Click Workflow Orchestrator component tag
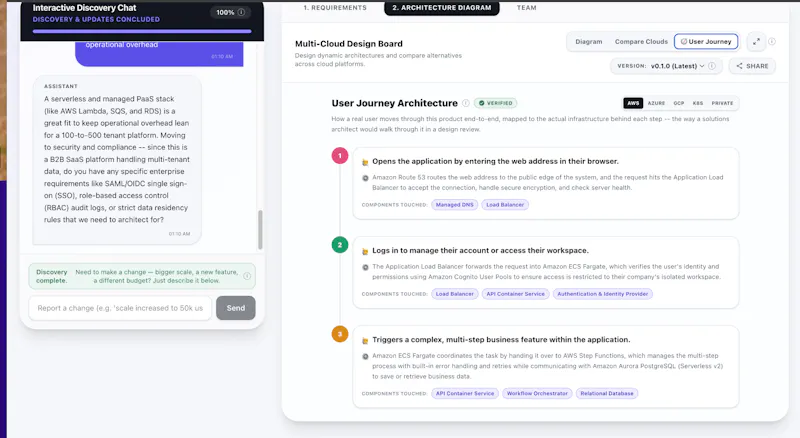The width and height of the screenshot is (800, 438). pos(537,394)
